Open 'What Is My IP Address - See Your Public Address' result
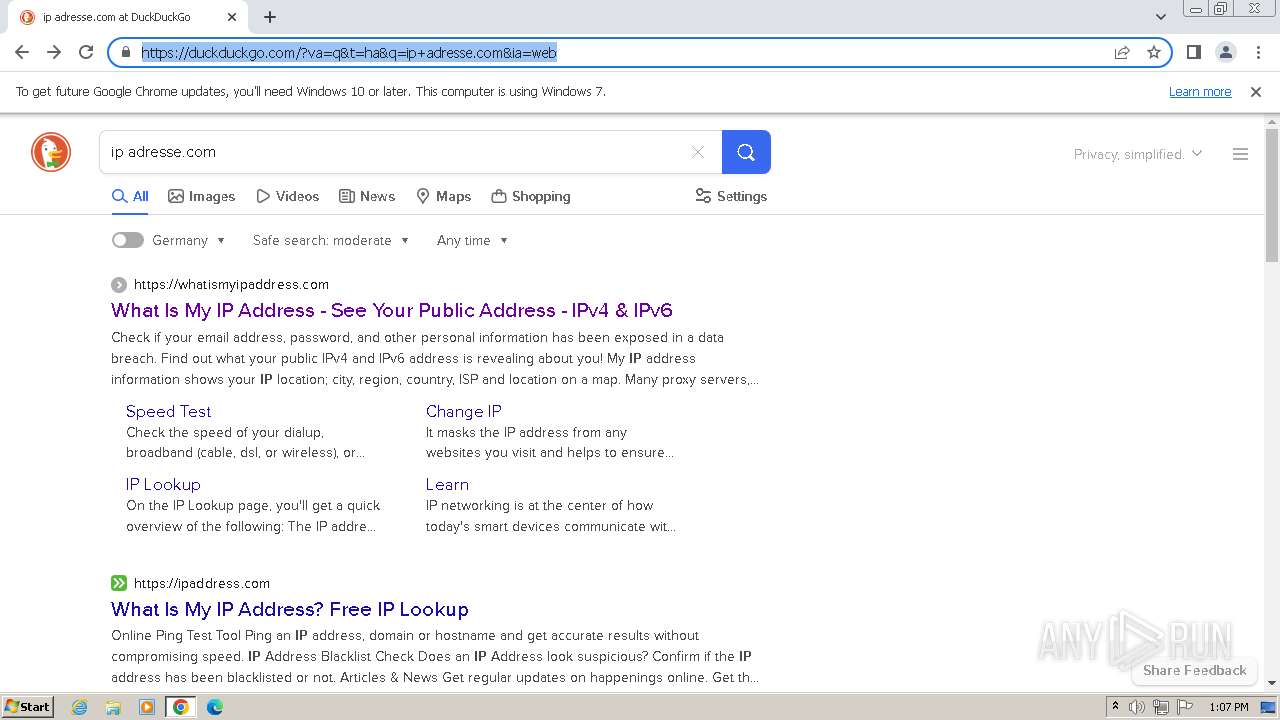Screen dimensions: 1280x720 pyautogui.click(x=392, y=310)
